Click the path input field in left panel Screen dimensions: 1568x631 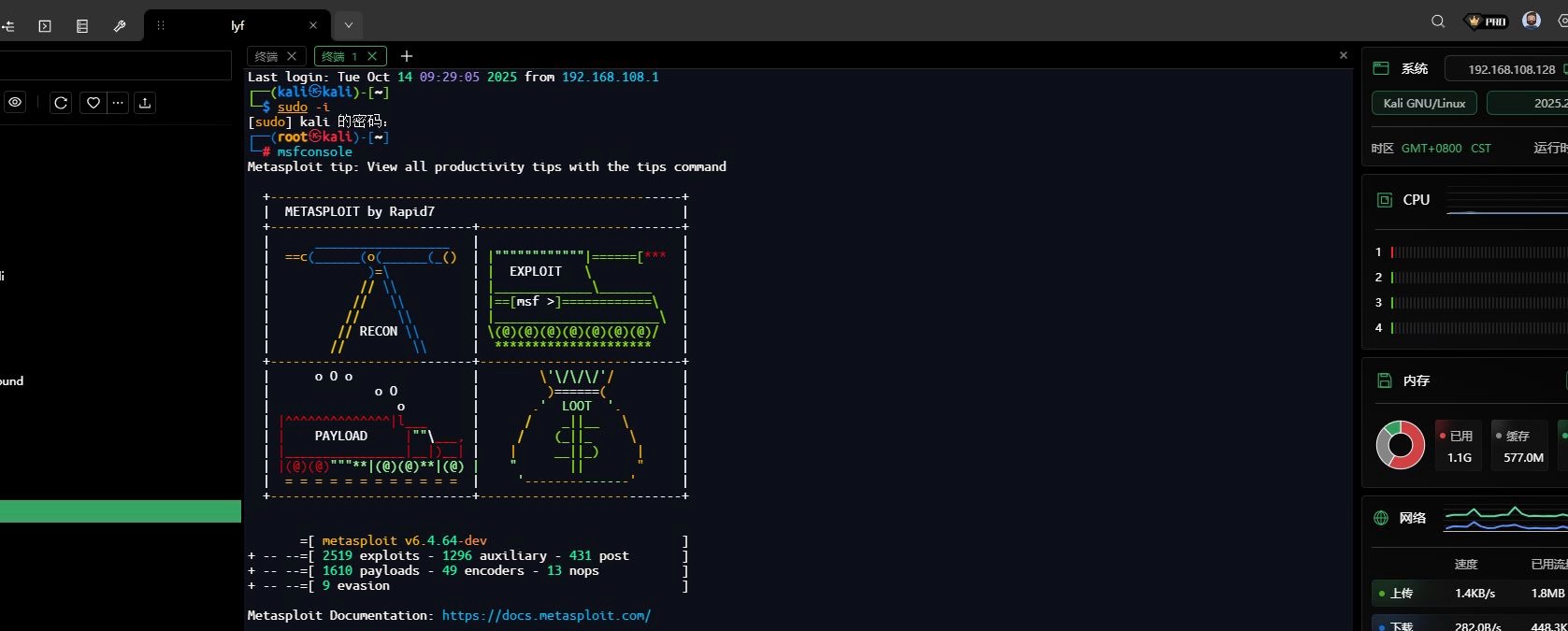(x=115, y=65)
